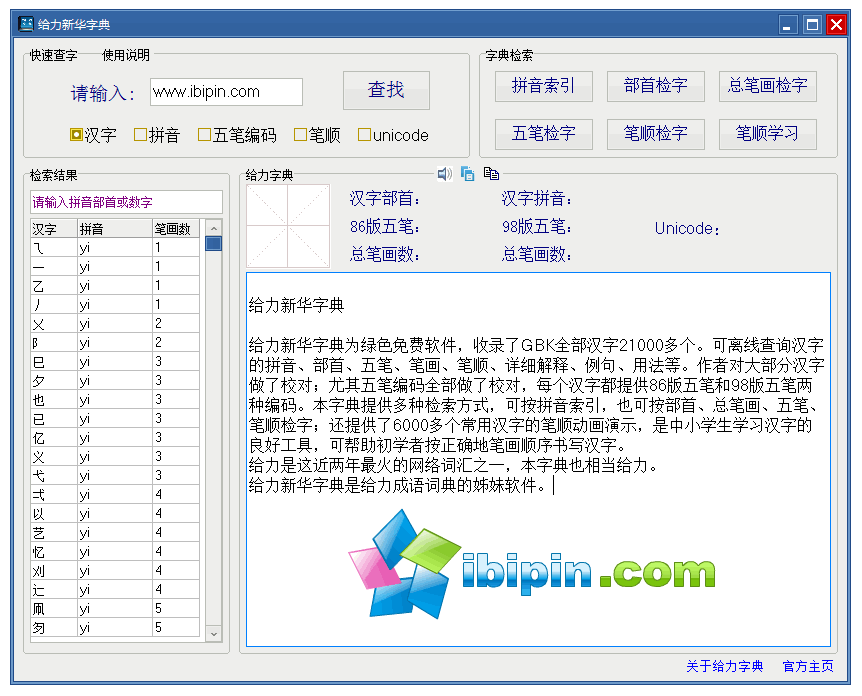Viewport: 862px width, 696px height.
Task: Click the copy-text icon right of the blue one
Action: 491,174
